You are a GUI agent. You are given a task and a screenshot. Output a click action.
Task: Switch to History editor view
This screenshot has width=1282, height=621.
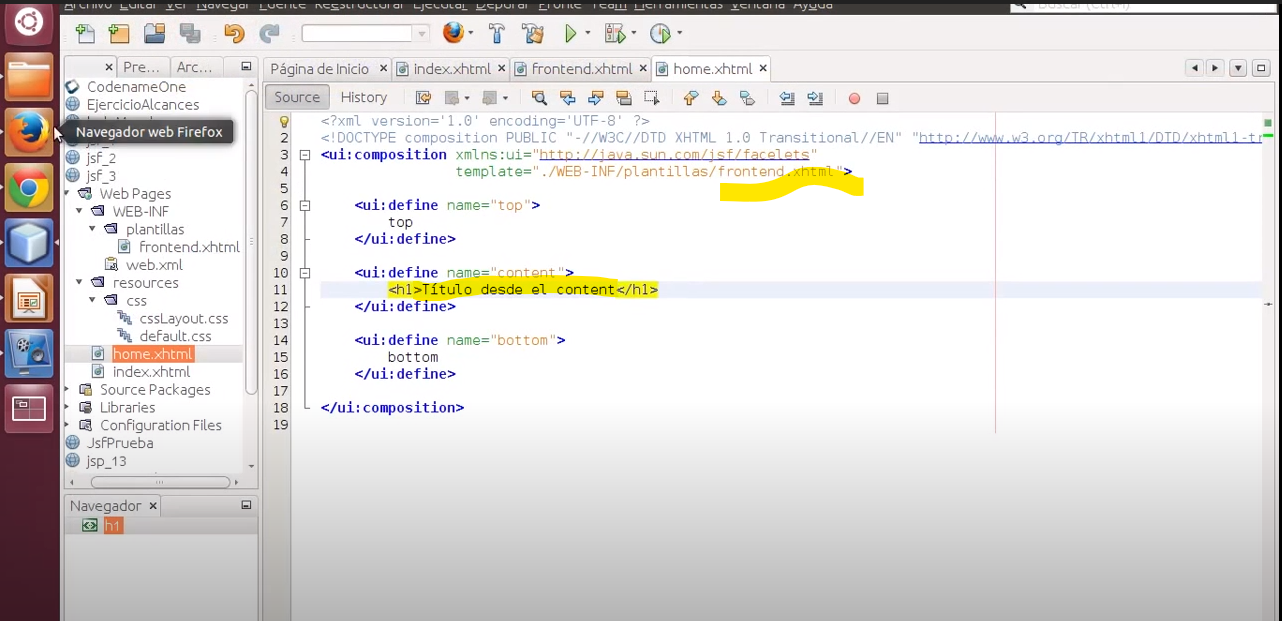(364, 97)
